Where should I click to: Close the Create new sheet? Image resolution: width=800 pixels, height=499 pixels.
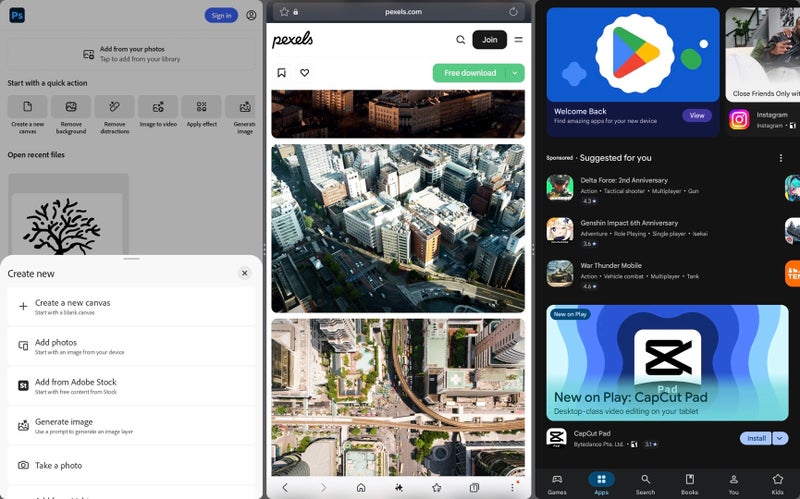(244, 273)
